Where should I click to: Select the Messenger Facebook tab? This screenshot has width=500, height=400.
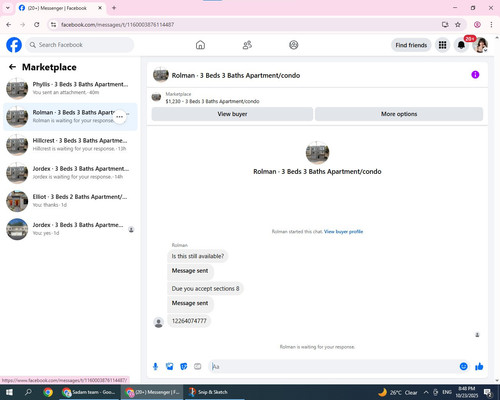click(61, 8)
